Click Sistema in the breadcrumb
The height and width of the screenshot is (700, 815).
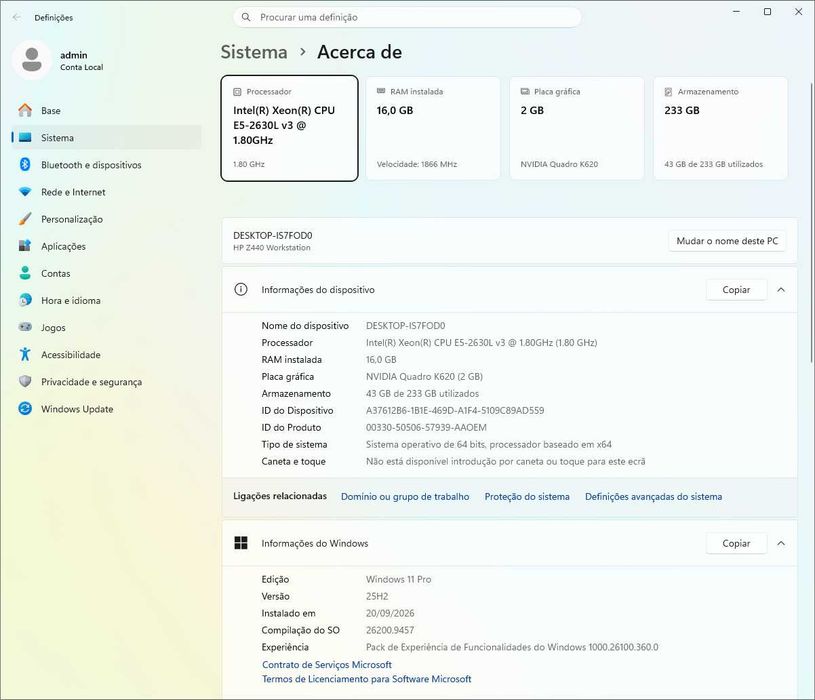(254, 52)
